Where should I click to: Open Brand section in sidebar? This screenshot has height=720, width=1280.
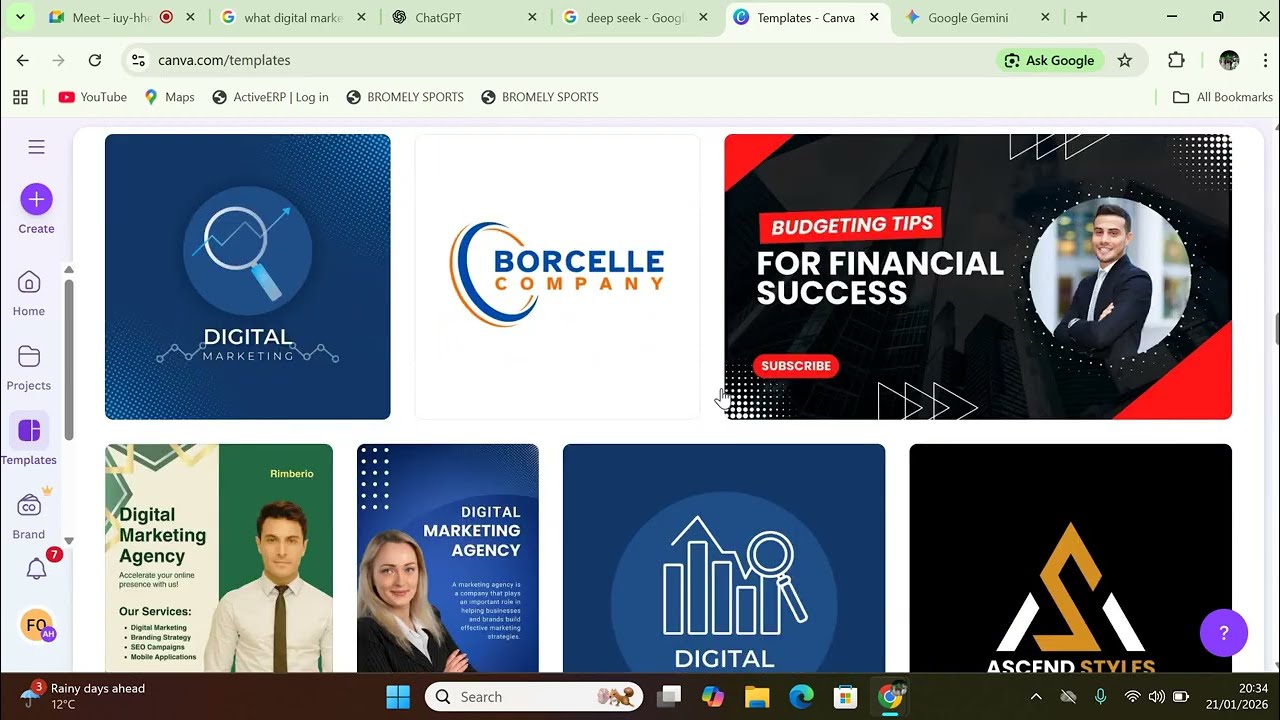coord(29,515)
